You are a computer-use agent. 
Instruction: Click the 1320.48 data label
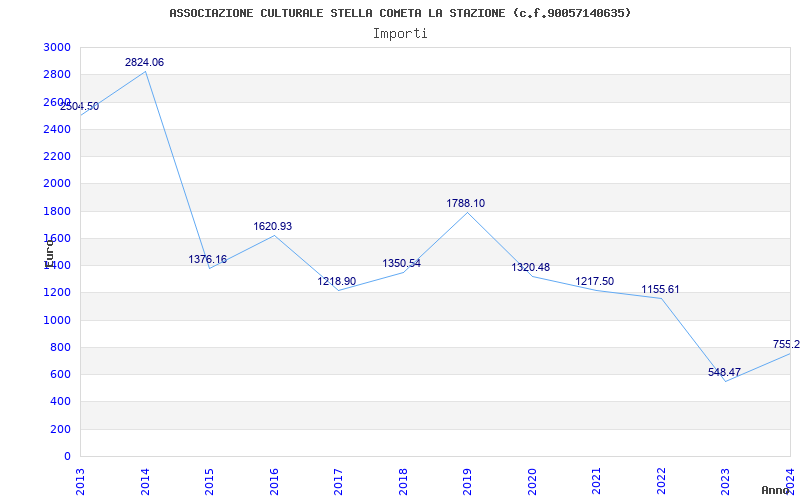pyautogui.click(x=531, y=268)
